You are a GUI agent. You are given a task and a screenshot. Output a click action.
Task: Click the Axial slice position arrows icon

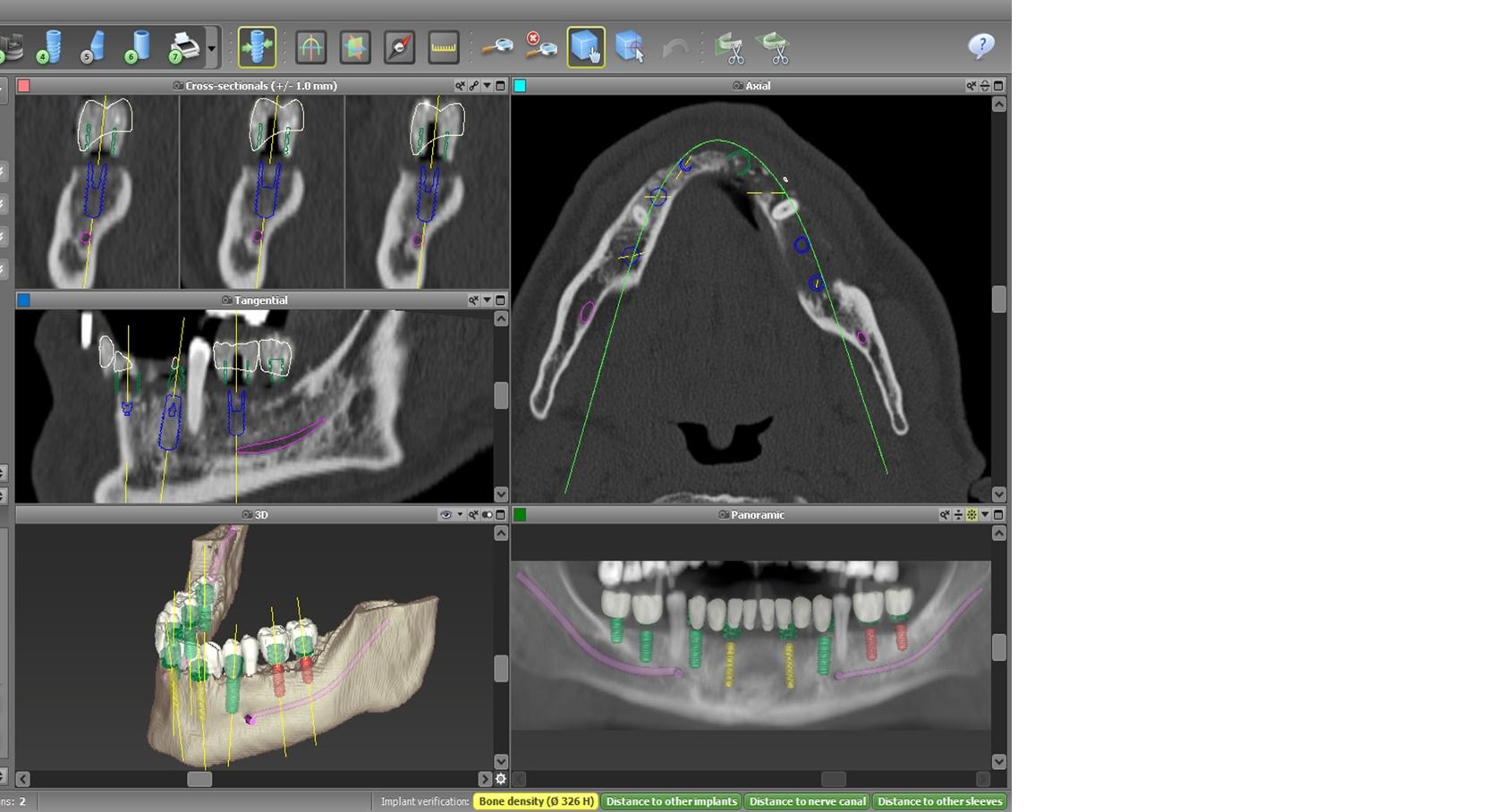(985, 86)
